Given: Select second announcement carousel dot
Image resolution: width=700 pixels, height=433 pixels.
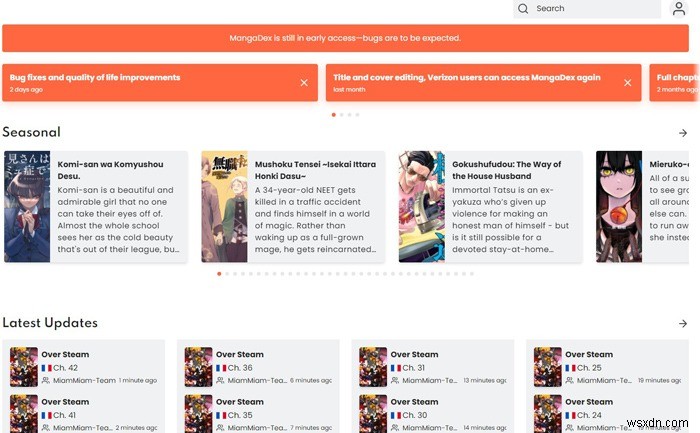Looking at the screenshot, I should (342, 115).
